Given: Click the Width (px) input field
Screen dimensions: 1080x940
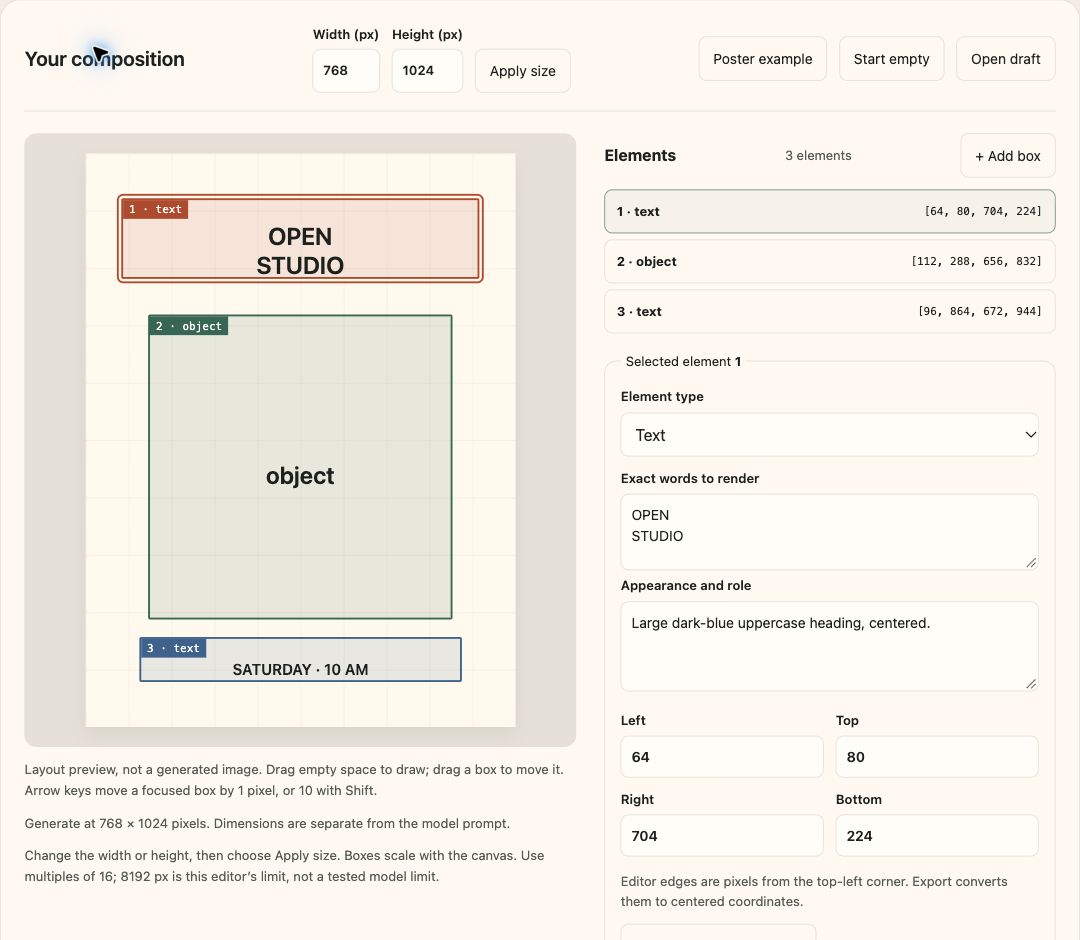Looking at the screenshot, I should (346, 70).
